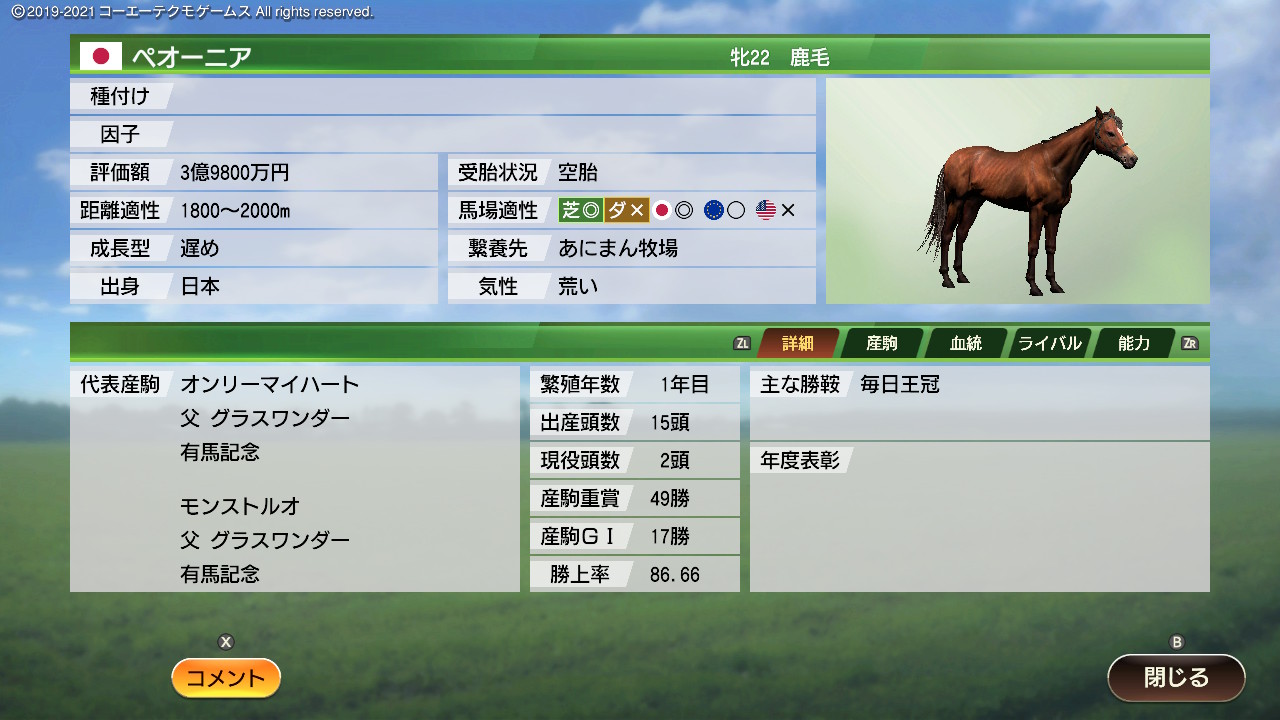Image resolution: width=1280 pixels, height=720 pixels.
Task: Click the 気性 label
Action: [498, 286]
